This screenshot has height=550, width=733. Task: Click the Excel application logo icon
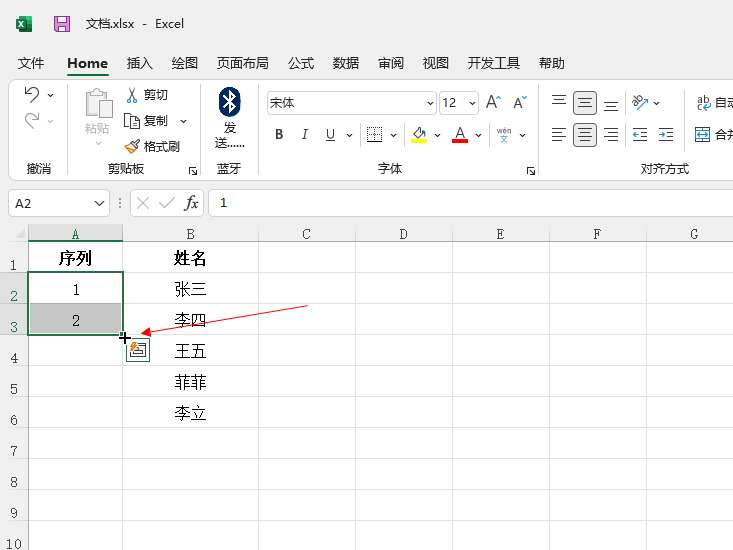24,24
